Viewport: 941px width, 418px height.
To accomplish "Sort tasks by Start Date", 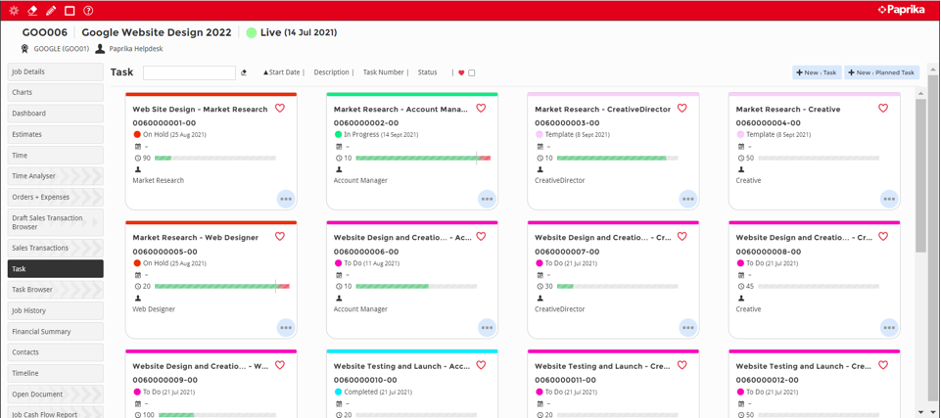I will (283, 73).
